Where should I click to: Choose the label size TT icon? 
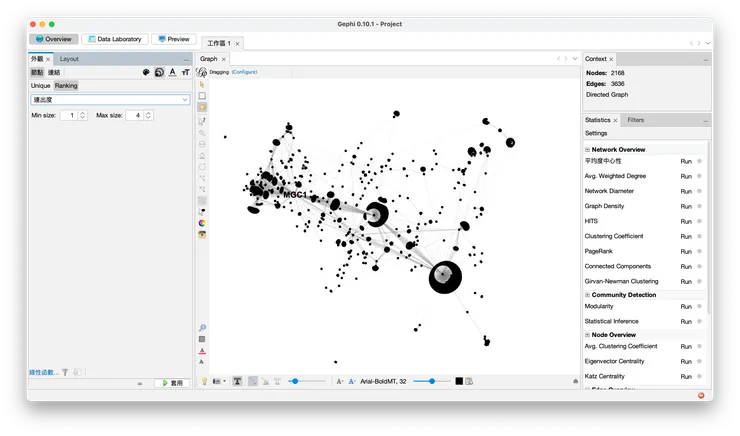pyautogui.click(x=185, y=72)
